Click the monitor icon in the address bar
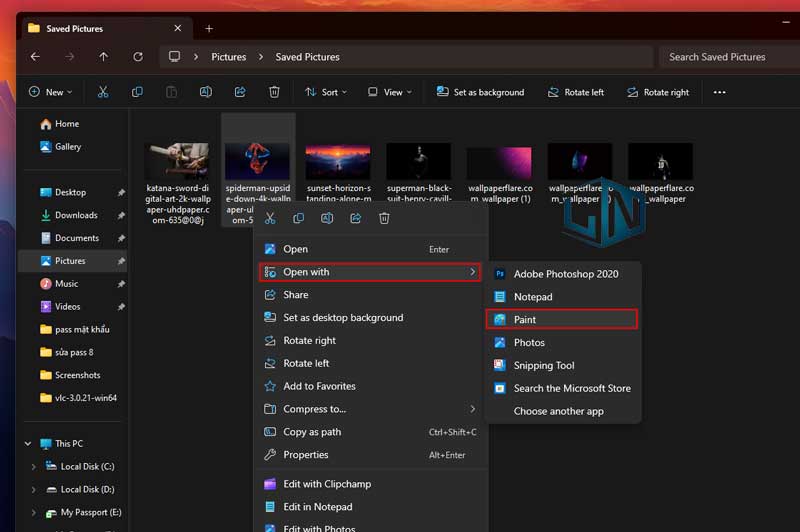 click(174, 57)
